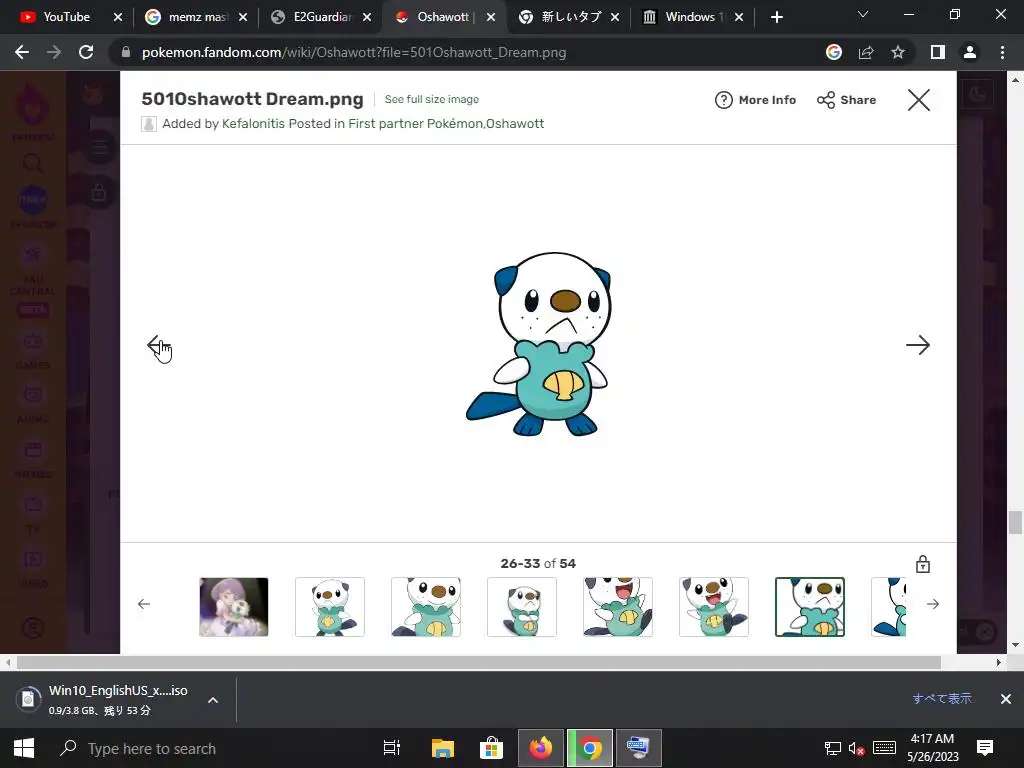Screen dimensions: 1024x768
Task: Select the currently highlighted frowning Oshawott thumbnail
Action: 810,607
